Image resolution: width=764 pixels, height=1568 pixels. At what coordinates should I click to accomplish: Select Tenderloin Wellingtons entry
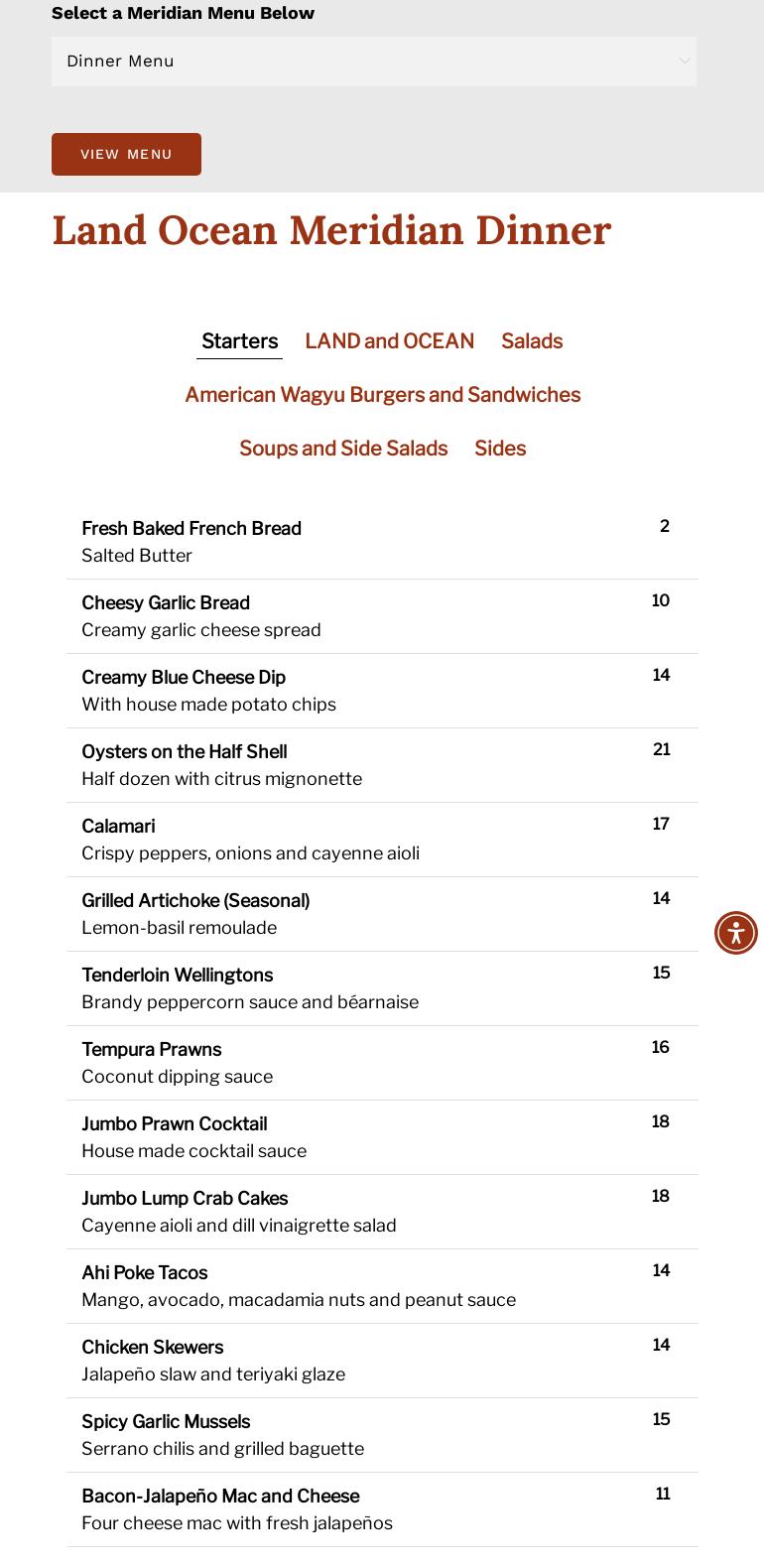coord(177,976)
